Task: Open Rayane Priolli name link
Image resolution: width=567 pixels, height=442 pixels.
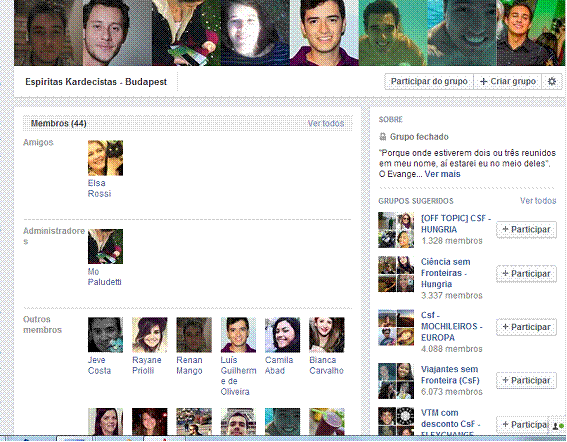Action: (146, 365)
